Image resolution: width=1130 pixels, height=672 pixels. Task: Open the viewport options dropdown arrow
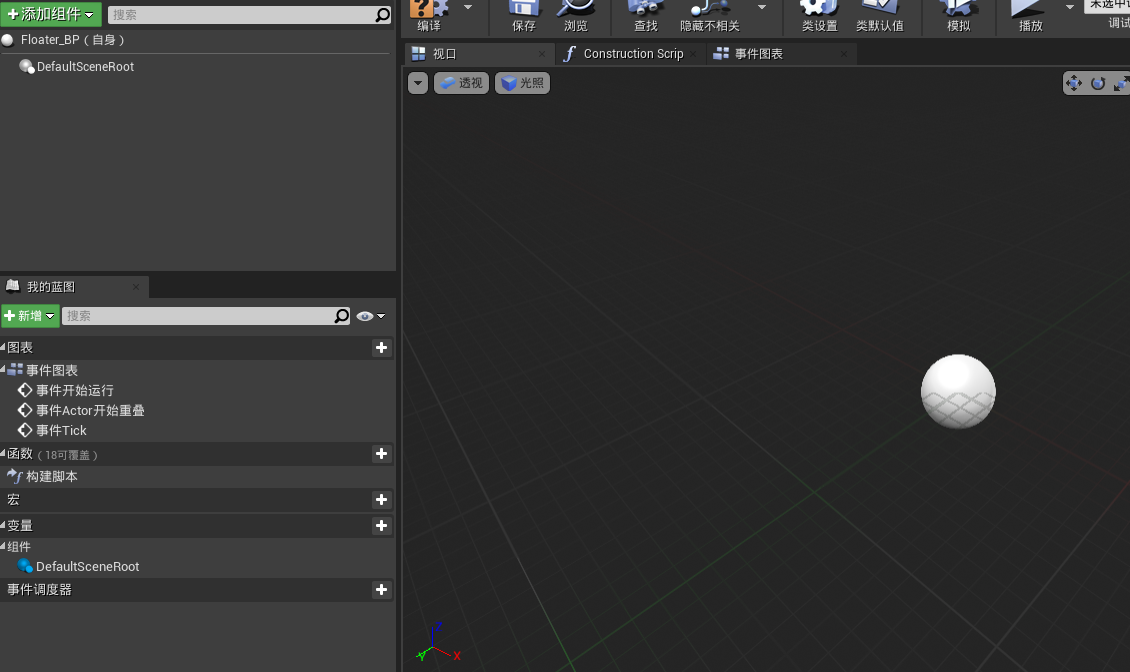pos(417,82)
